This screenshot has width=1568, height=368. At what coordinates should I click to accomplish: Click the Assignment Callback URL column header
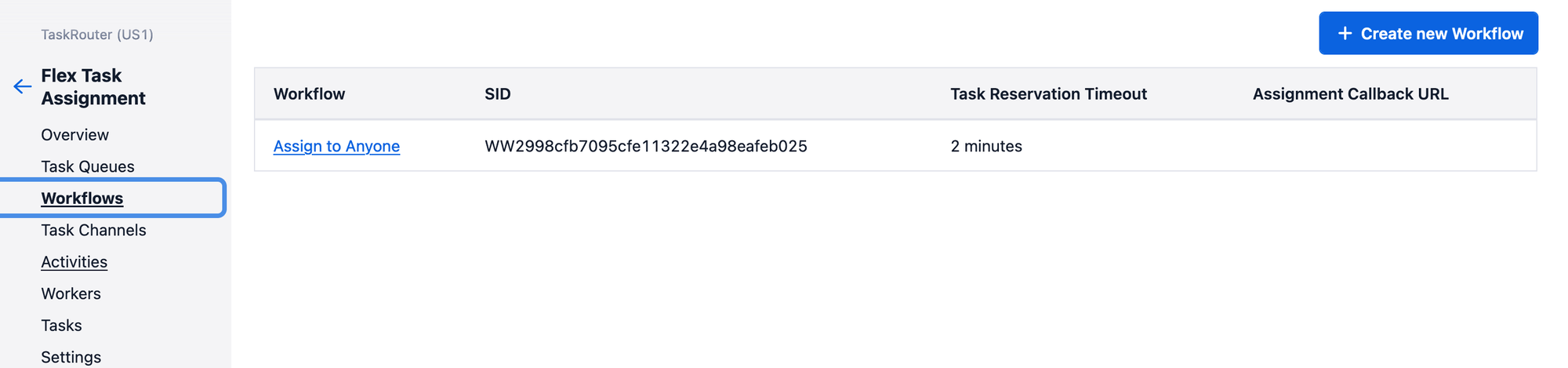click(x=1350, y=94)
